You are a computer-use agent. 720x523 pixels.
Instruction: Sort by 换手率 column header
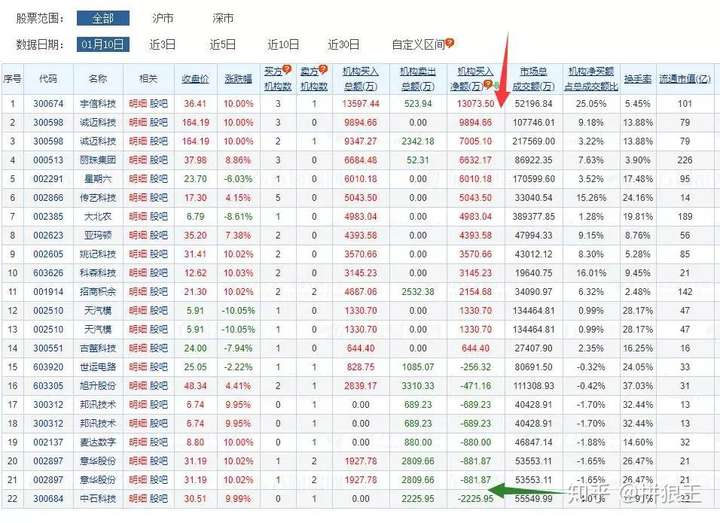tap(637, 79)
